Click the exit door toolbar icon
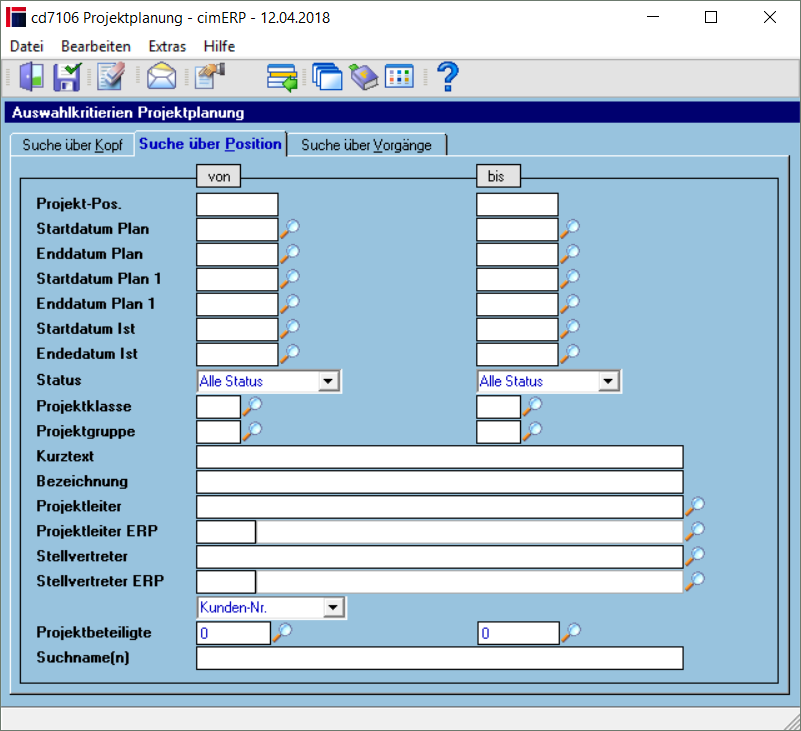801x731 pixels. tap(32, 77)
